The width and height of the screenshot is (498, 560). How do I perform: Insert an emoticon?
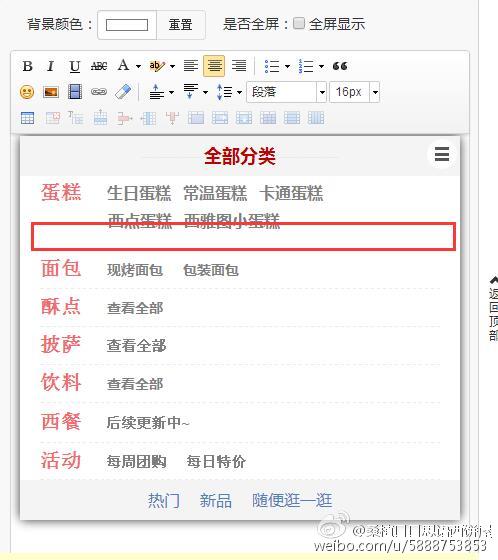pos(27,92)
